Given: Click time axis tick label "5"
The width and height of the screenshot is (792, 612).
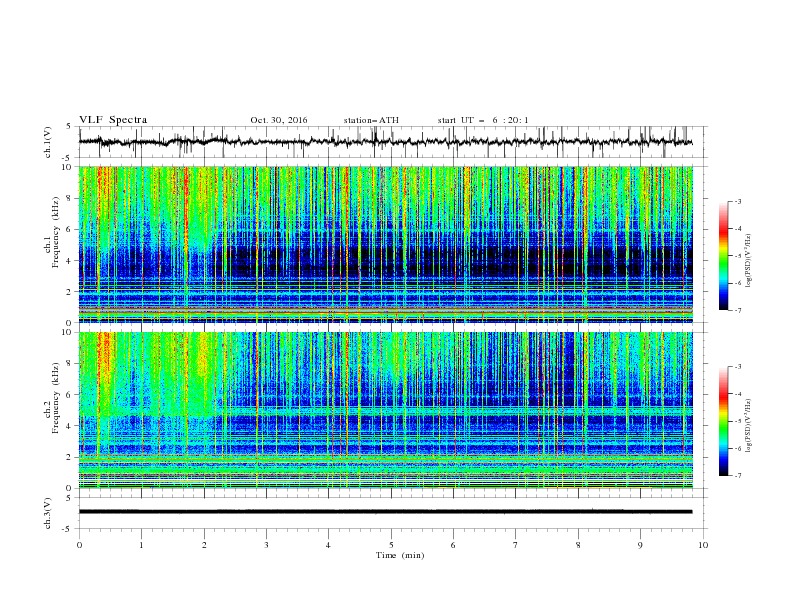Looking at the screenshot, I should click(391, 545).
